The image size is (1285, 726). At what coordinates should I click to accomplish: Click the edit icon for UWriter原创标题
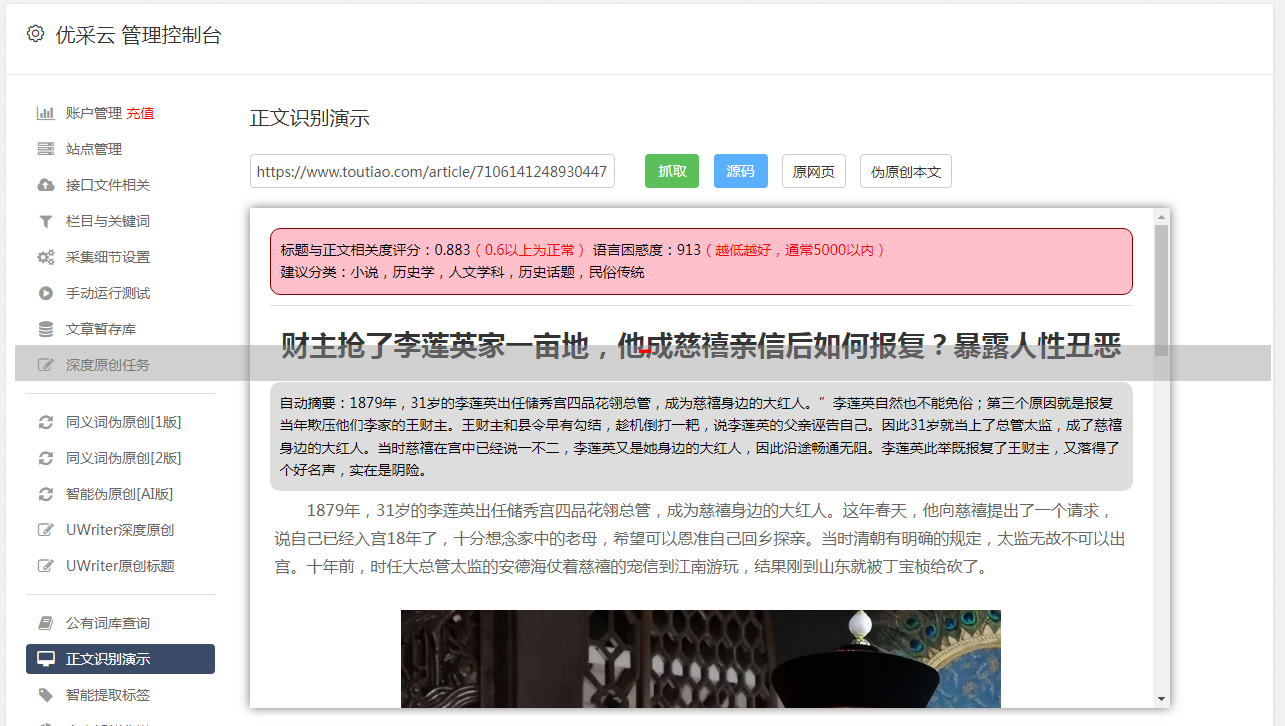pos(46,566)
